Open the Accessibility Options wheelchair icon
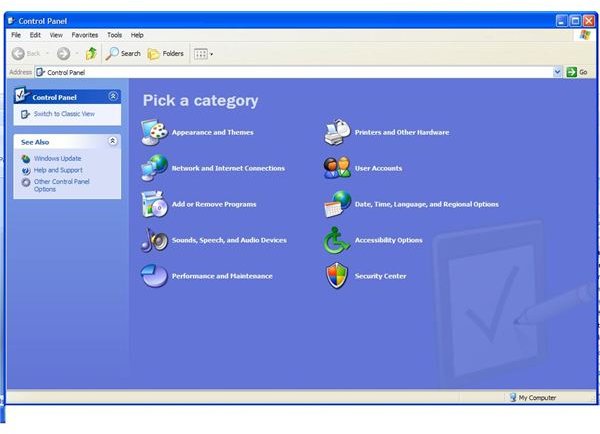Image resolution: width=600 pixels, height=434 pixels. pyautogui.click(x=336, y=240)
